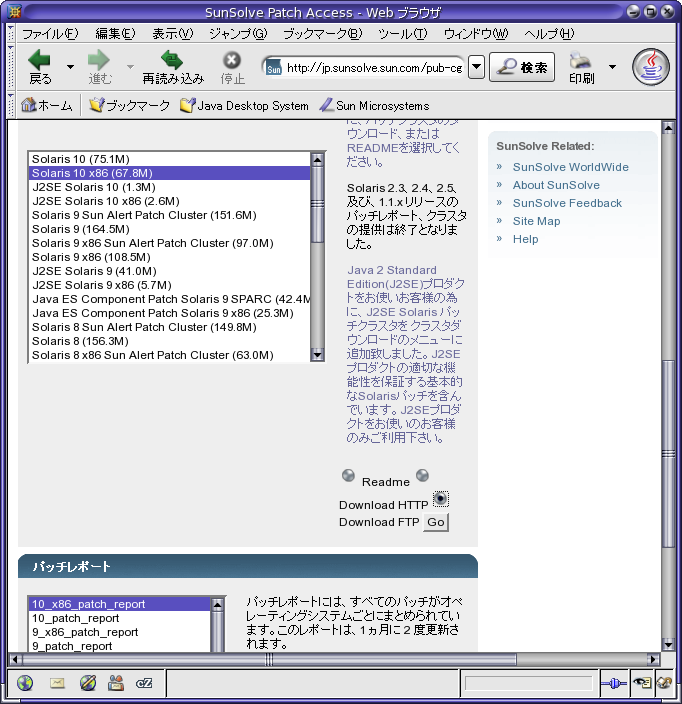Viewport: 682px width, 704px height.
Task: Click the page scroll-down arrow at bottom right
Action: 668,645
